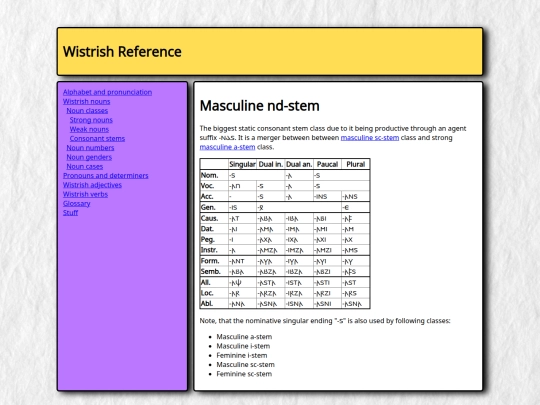
Task: Click the Dat. row label
Action: coord(214,229)
